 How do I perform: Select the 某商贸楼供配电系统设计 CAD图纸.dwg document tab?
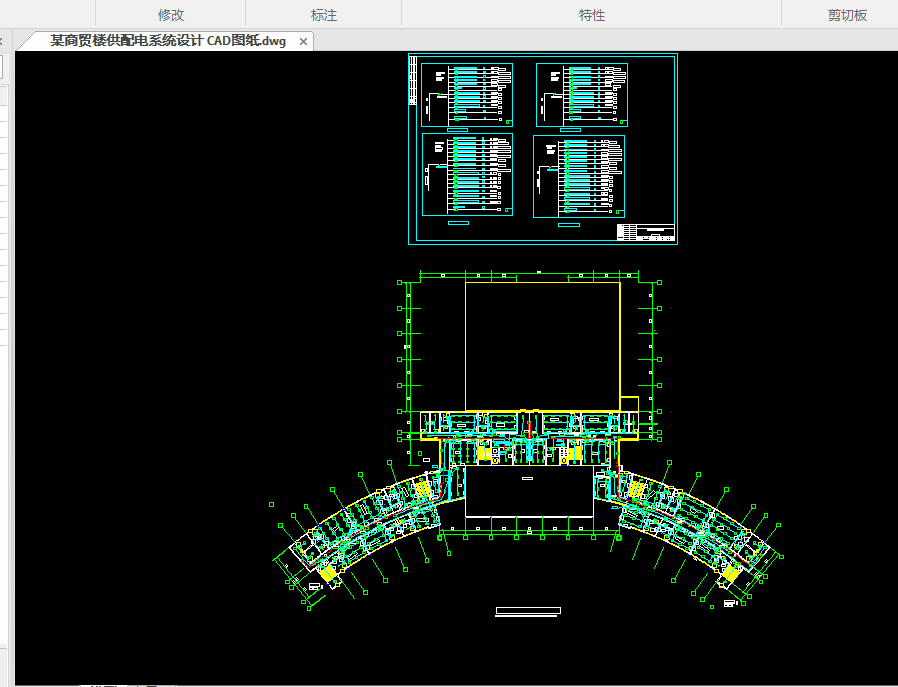pos(168,41)
